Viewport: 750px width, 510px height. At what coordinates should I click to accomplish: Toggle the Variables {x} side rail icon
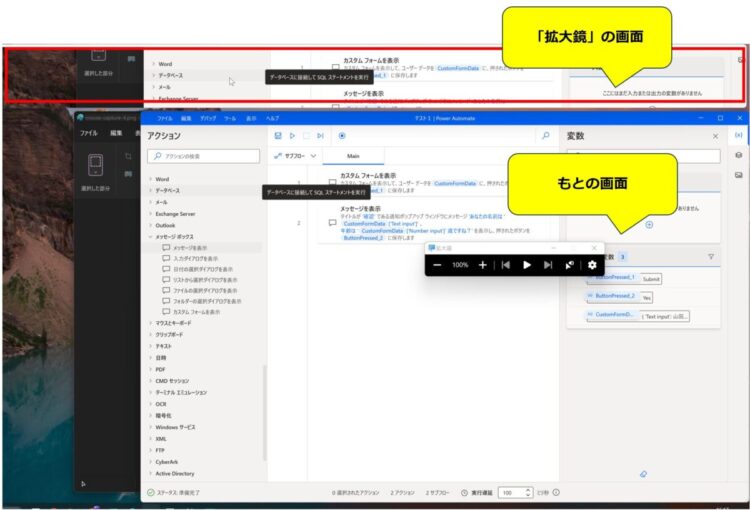tap(739, 135)
